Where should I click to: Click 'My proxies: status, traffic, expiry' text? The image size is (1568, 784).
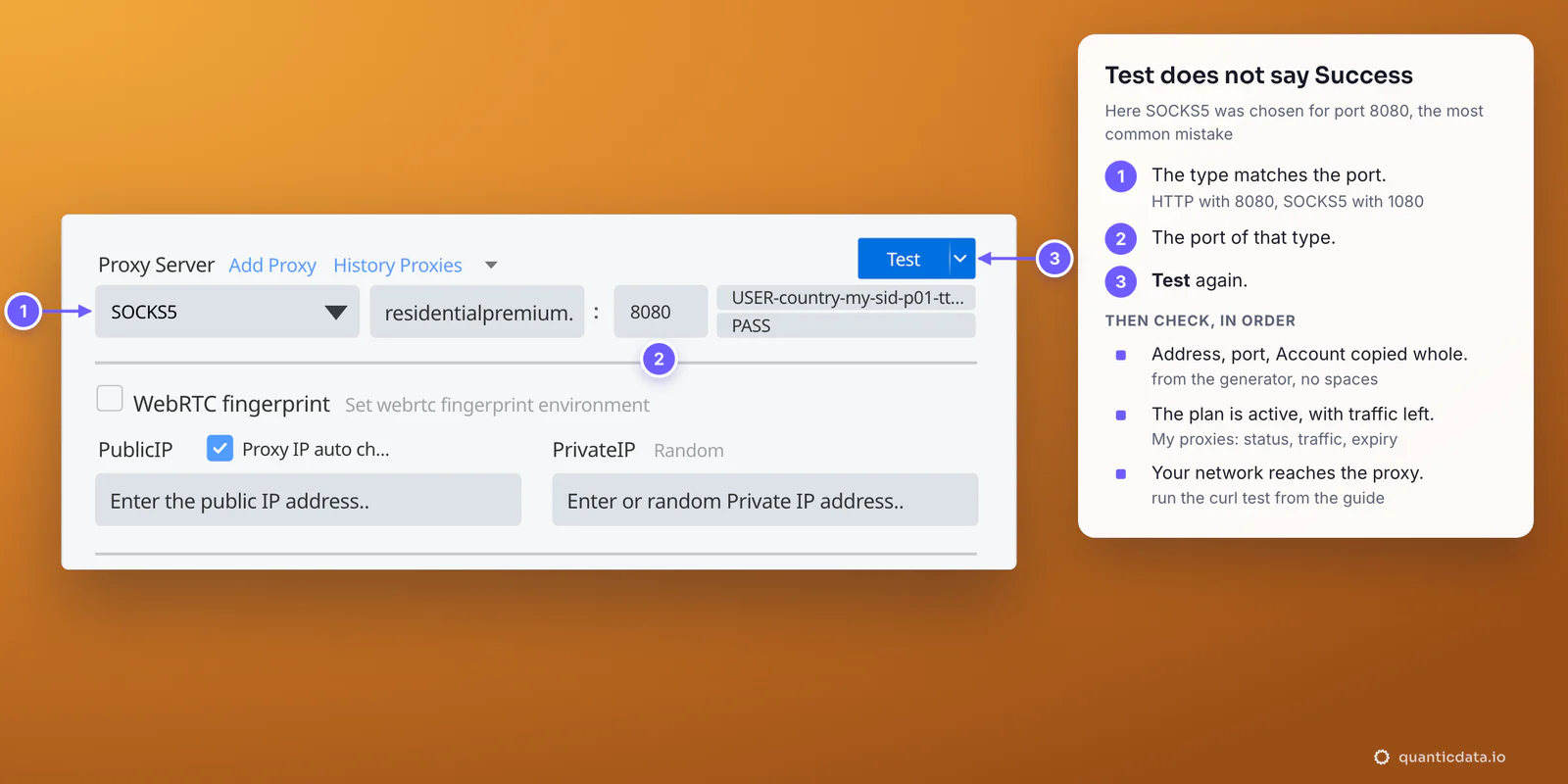point(1274,439)
